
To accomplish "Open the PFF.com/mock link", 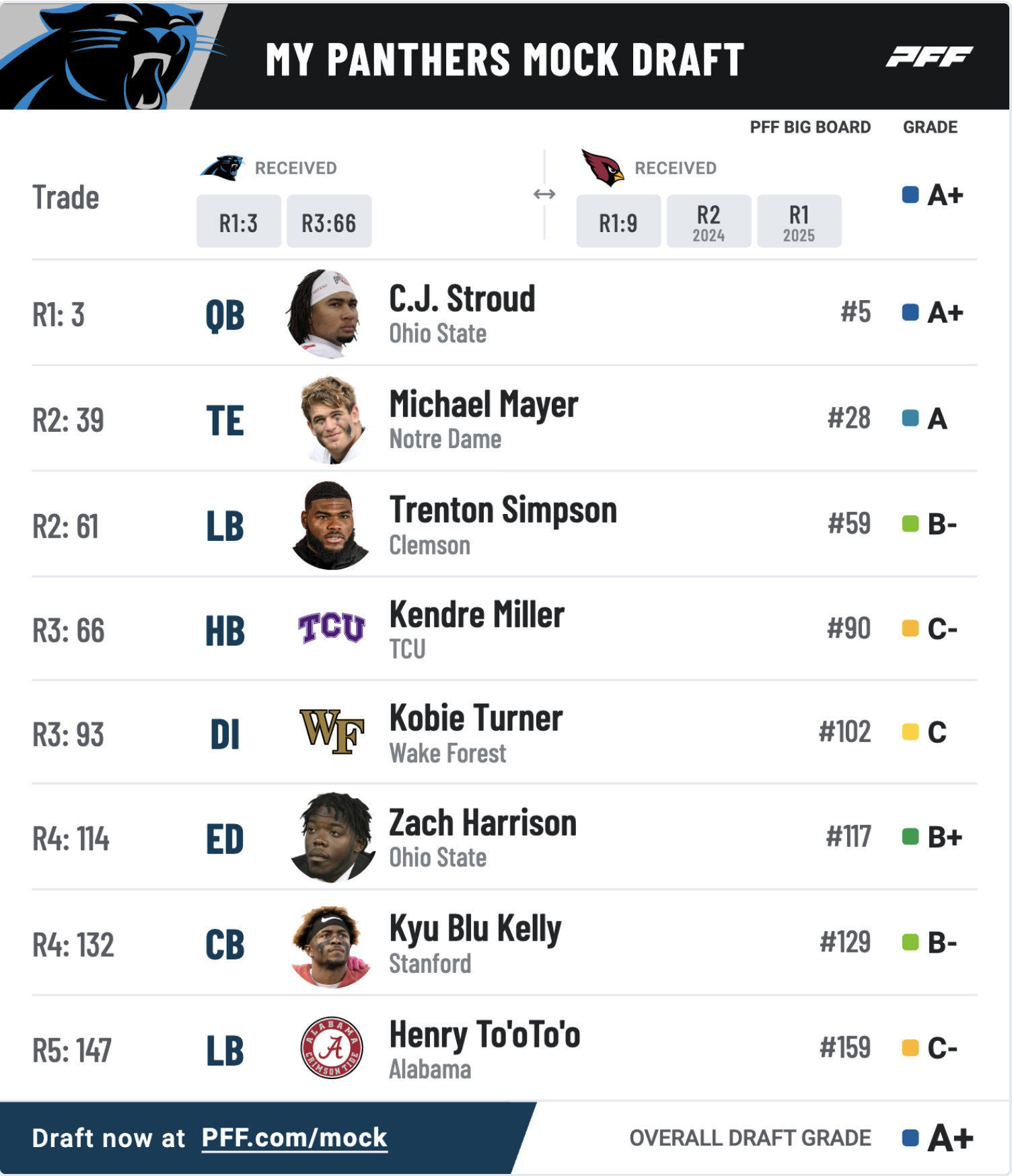I will point(294,1138).
